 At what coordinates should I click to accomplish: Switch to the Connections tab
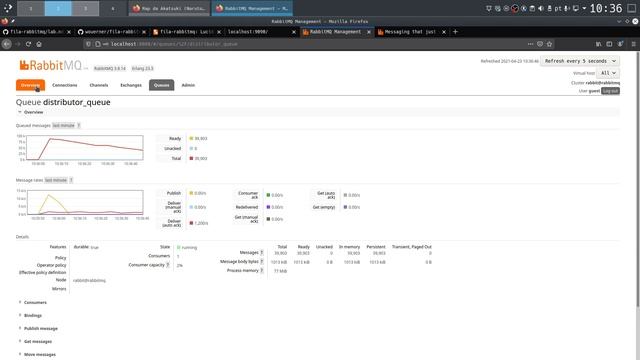tap(64, 85)
